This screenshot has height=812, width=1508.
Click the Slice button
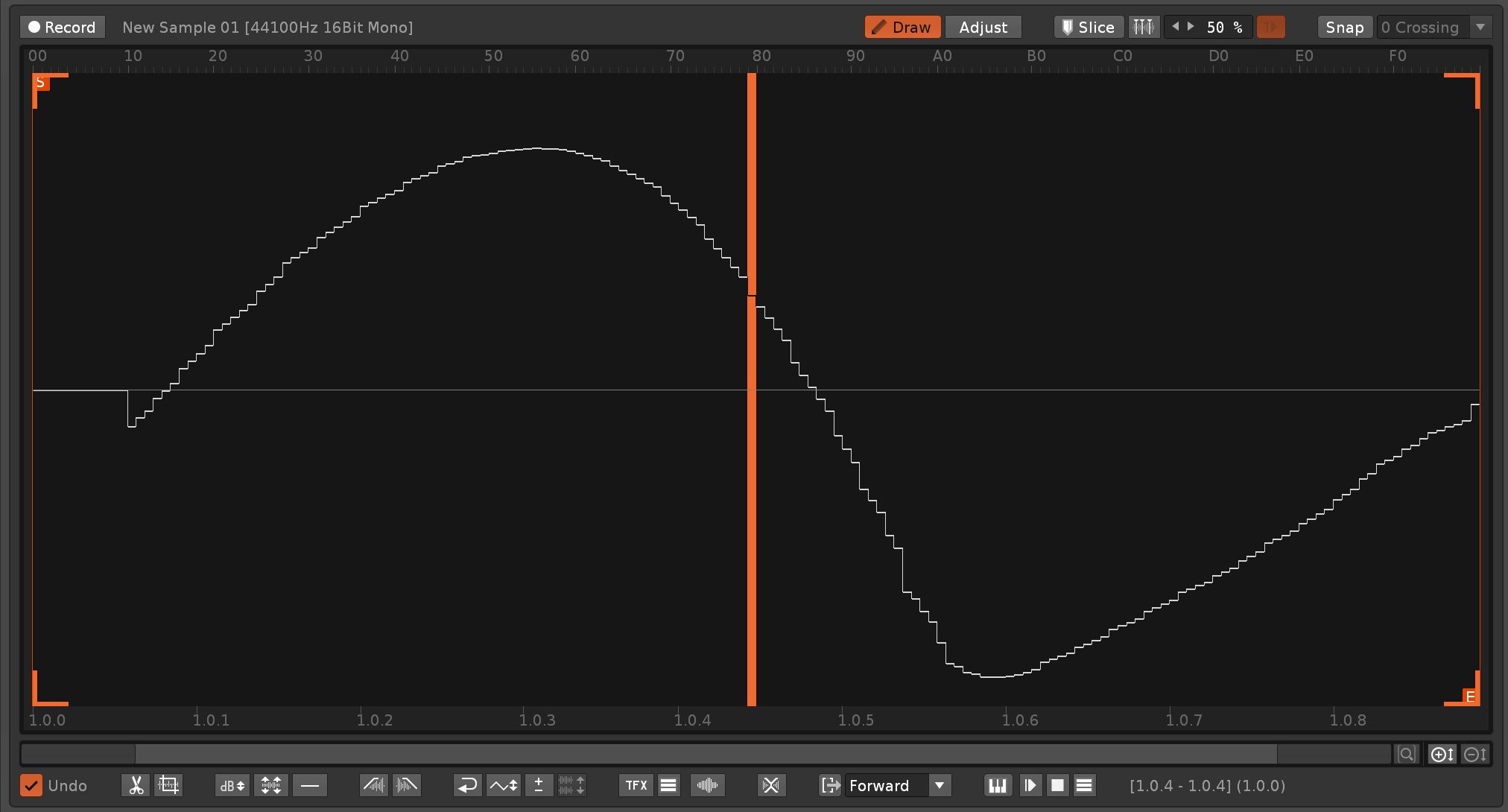[1089, 28]
